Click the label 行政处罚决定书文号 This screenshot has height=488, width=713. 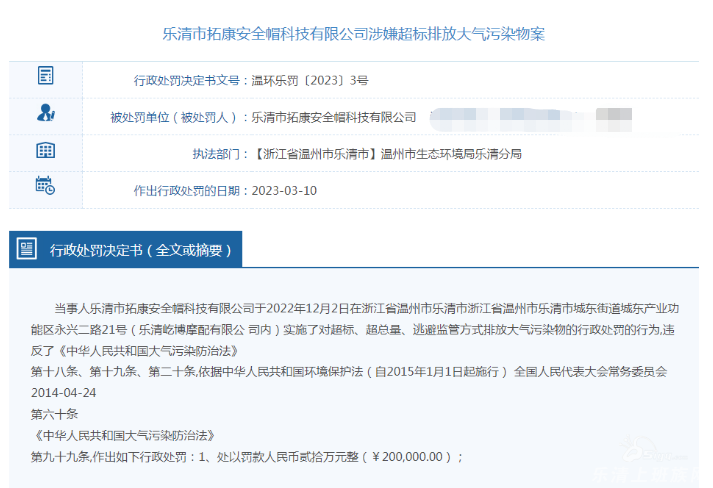click(187, 80)
